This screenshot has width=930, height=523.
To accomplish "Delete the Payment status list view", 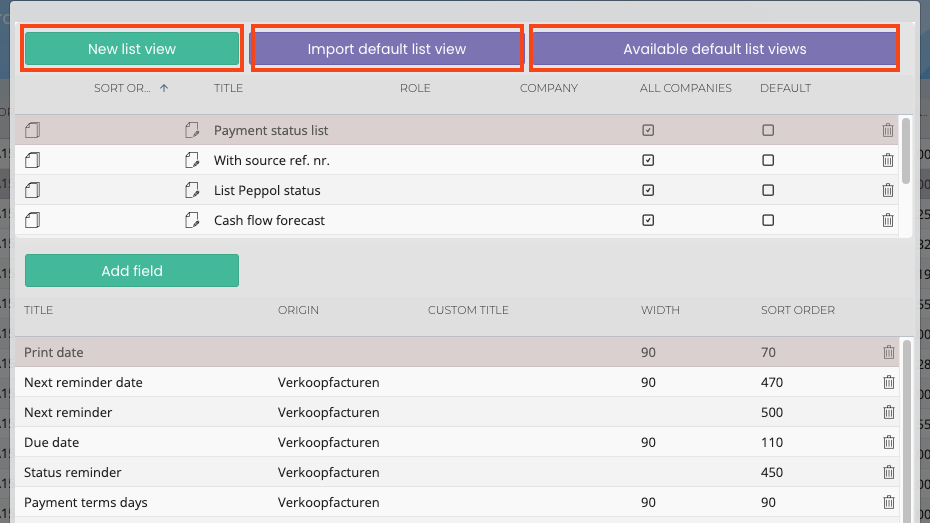I will click(888, 130).
